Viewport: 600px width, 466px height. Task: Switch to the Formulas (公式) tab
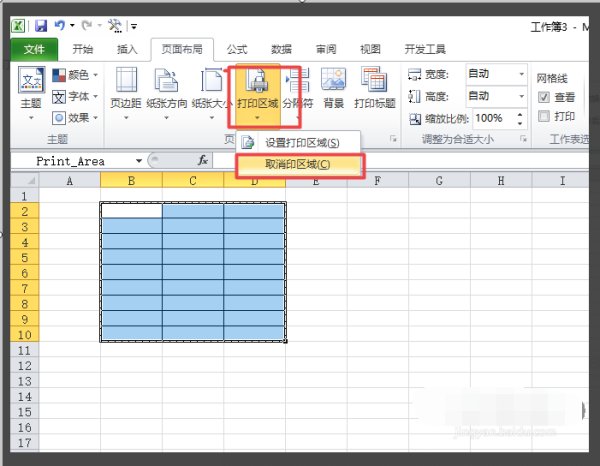[237, 49]
